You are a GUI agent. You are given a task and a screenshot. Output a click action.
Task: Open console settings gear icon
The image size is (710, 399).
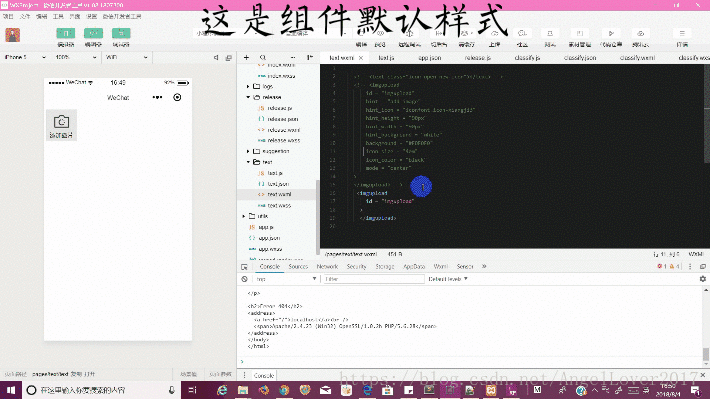pos(703,279)
